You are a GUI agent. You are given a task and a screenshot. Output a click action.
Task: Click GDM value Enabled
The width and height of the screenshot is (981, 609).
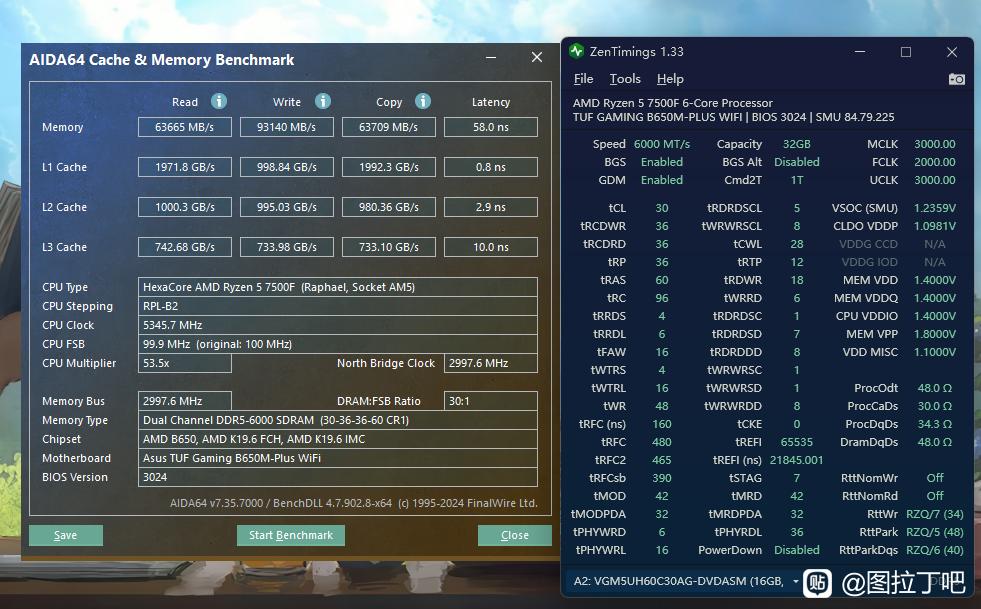[662, 180]
